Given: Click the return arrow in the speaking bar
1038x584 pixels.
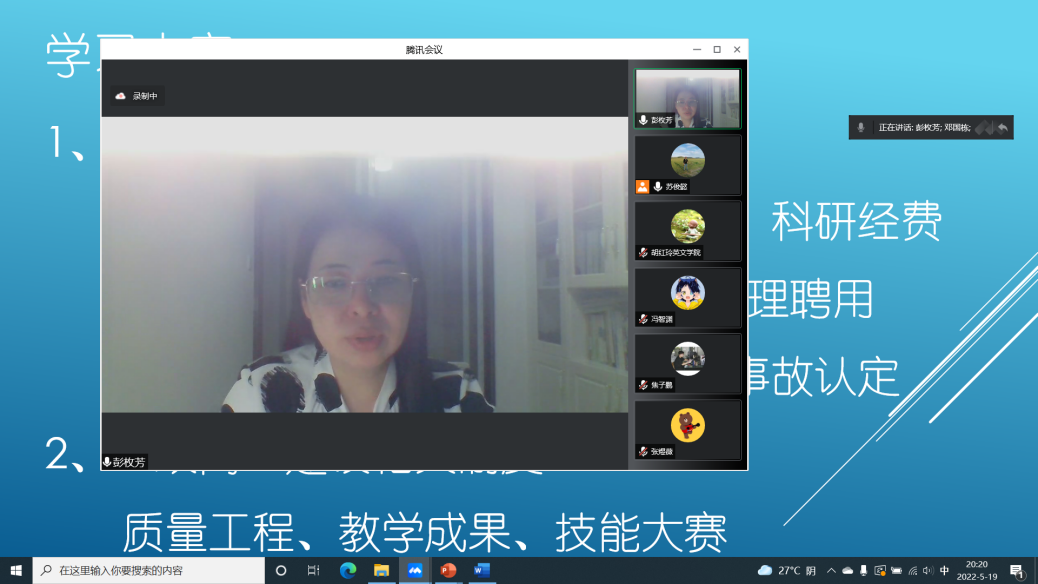Looking at the screenshot, I should tap(1002, 127).
